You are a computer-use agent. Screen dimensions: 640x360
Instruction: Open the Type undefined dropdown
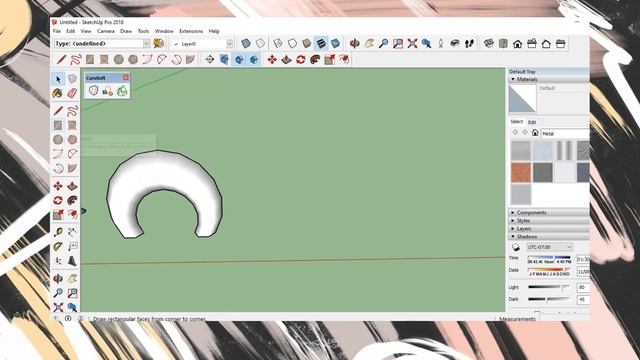[147, 44]
